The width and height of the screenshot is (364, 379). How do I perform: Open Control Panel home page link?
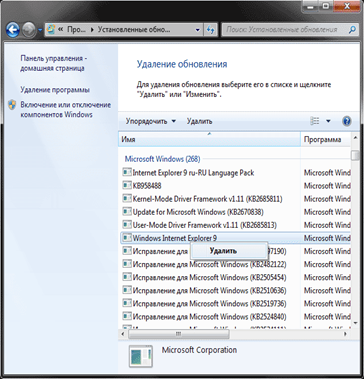(x=53, y=63)
